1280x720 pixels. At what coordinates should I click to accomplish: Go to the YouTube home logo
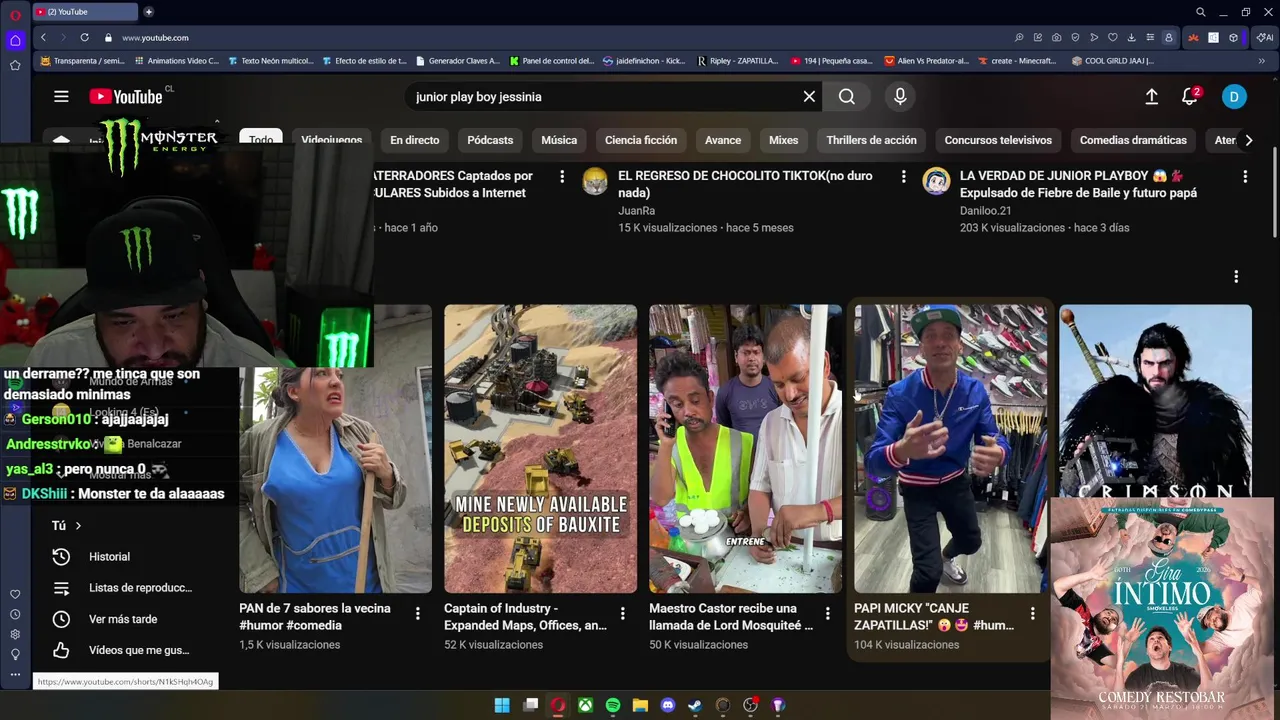[x=125, y=97]
